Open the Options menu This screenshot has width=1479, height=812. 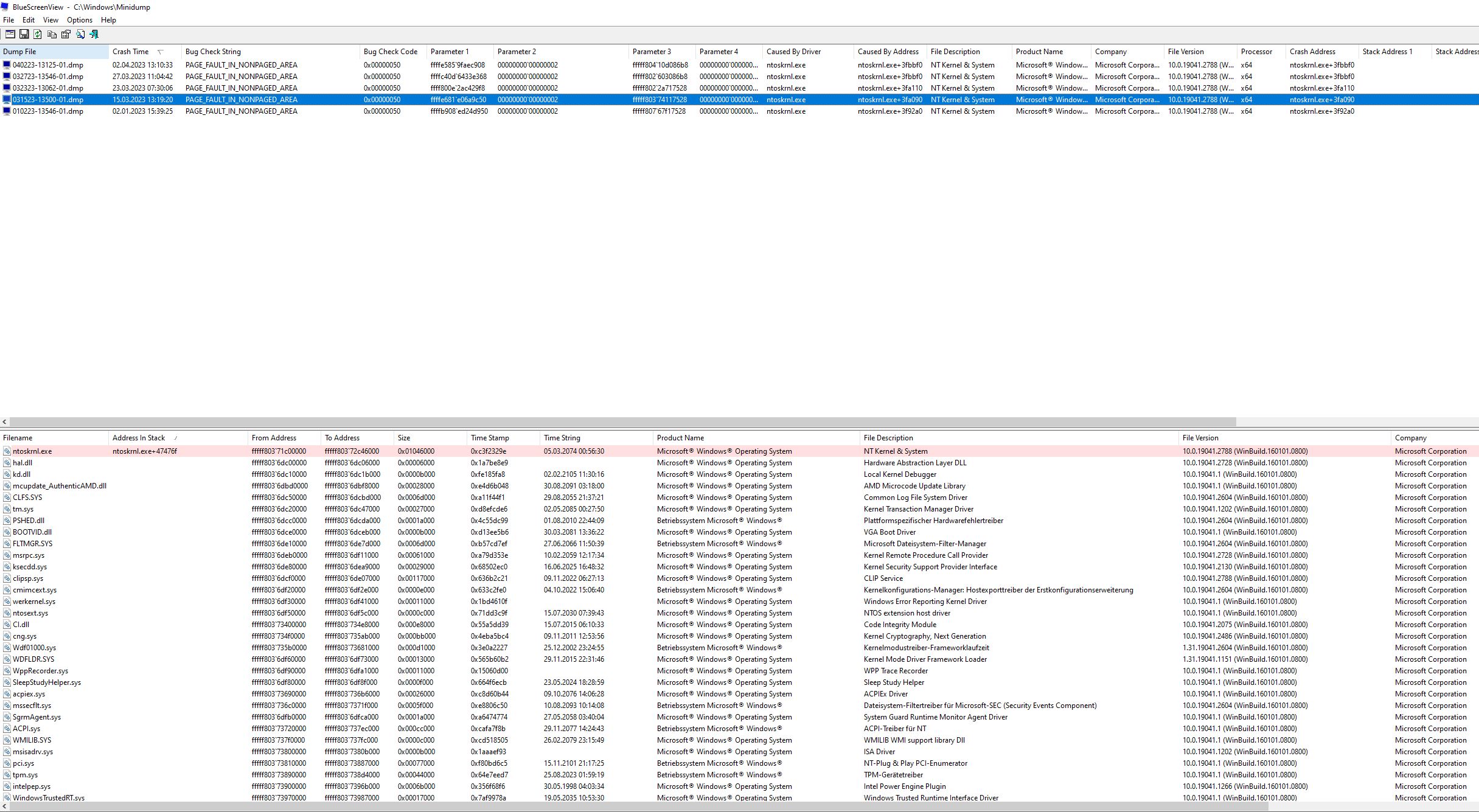pos(79,20)
